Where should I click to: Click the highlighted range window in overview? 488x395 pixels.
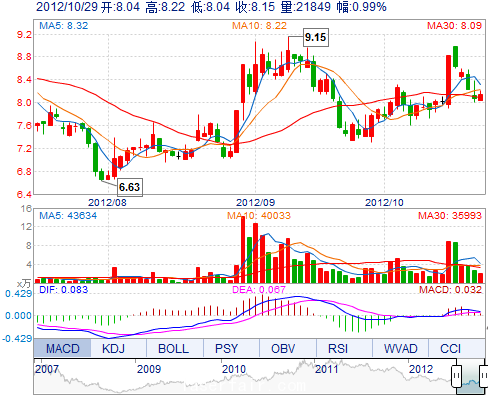(471, 377)
